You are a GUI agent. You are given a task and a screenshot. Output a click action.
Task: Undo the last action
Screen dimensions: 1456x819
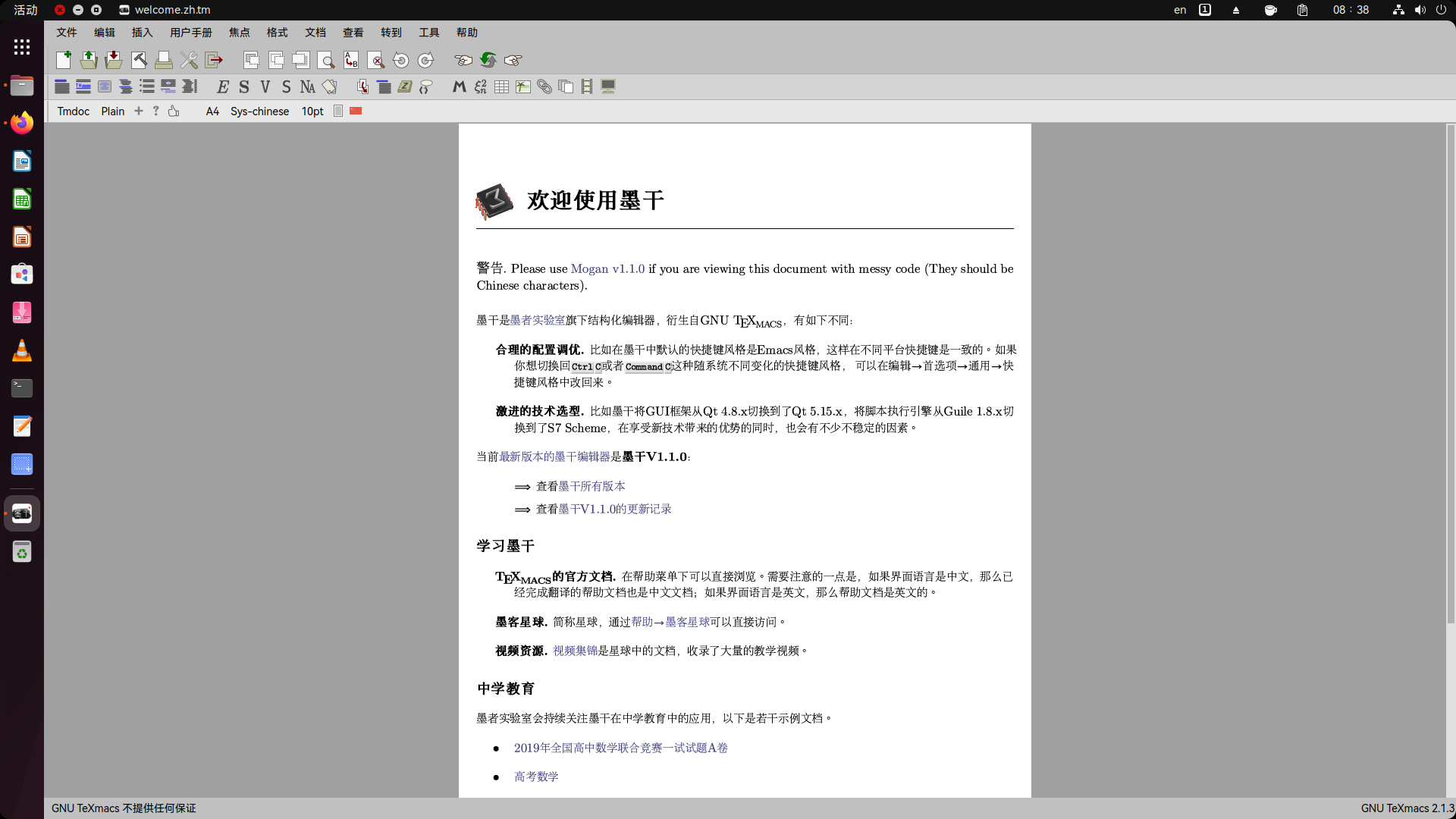coord(401,60)
